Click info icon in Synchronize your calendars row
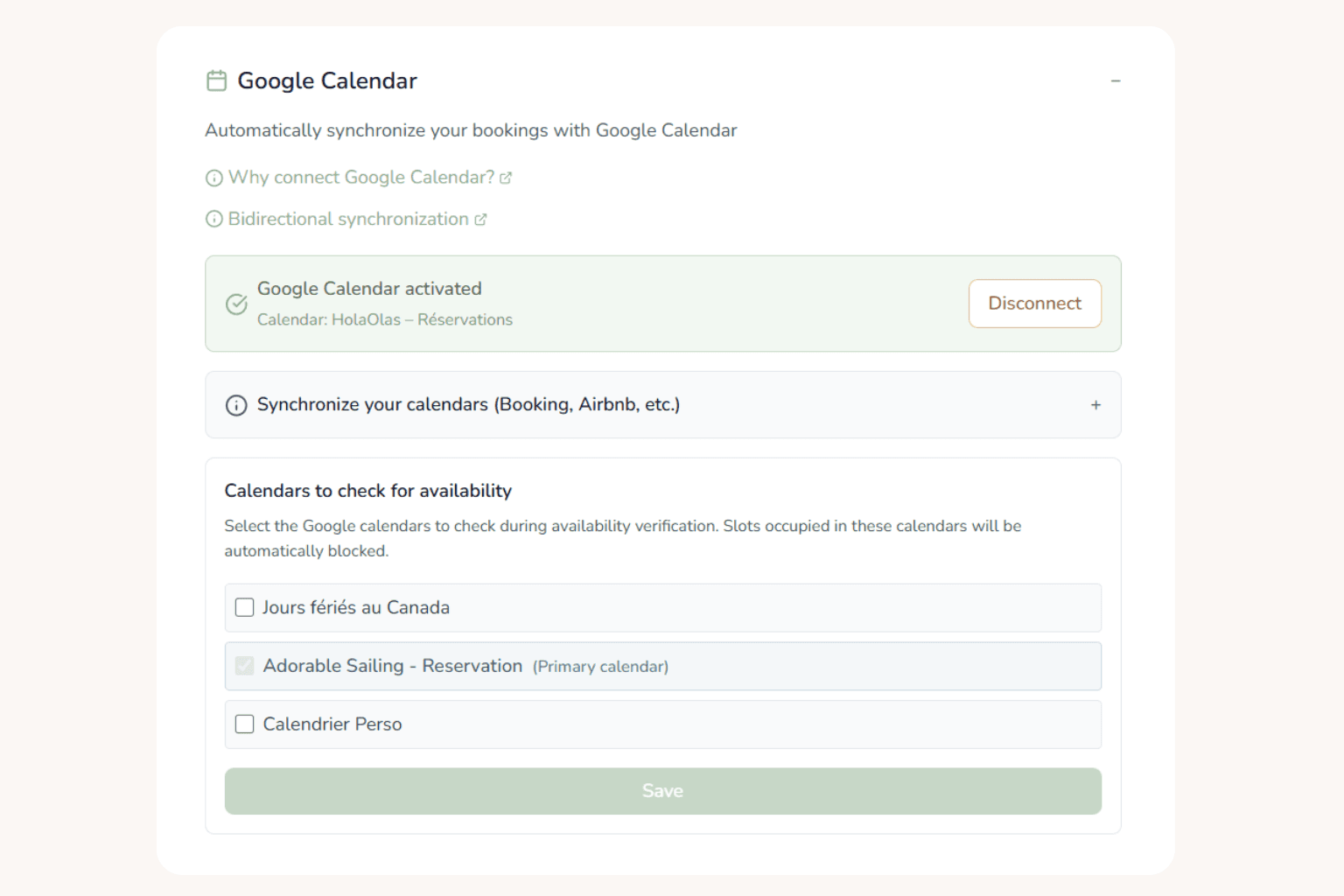Image resolution: width=1344 pixels, height=896 pixels. tap(236, 405)
